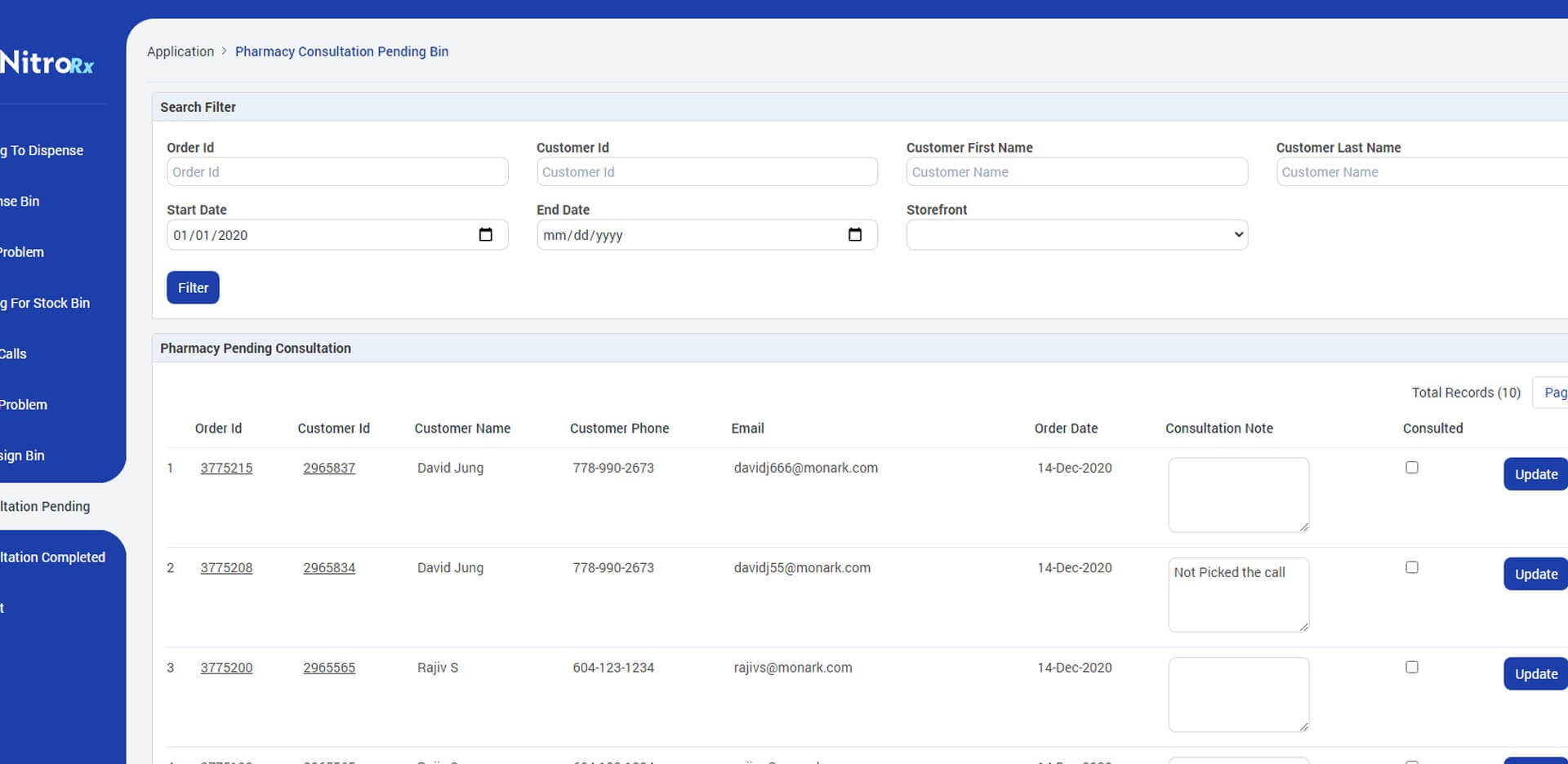Open 'Calls' sidebar menu item

click(x=13, y=353)
